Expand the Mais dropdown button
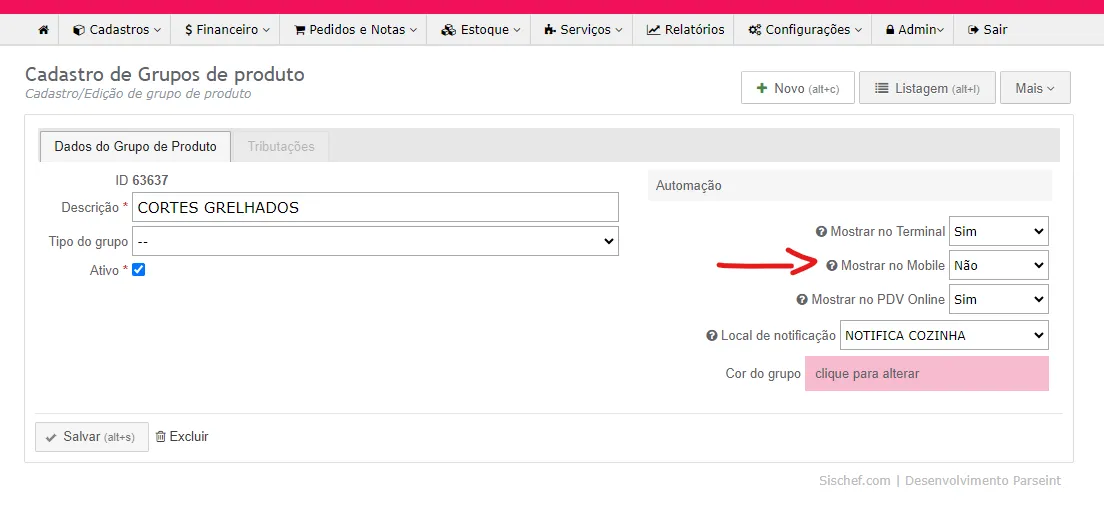Viewport: 1104px width, 515px height. (1035, 89)
